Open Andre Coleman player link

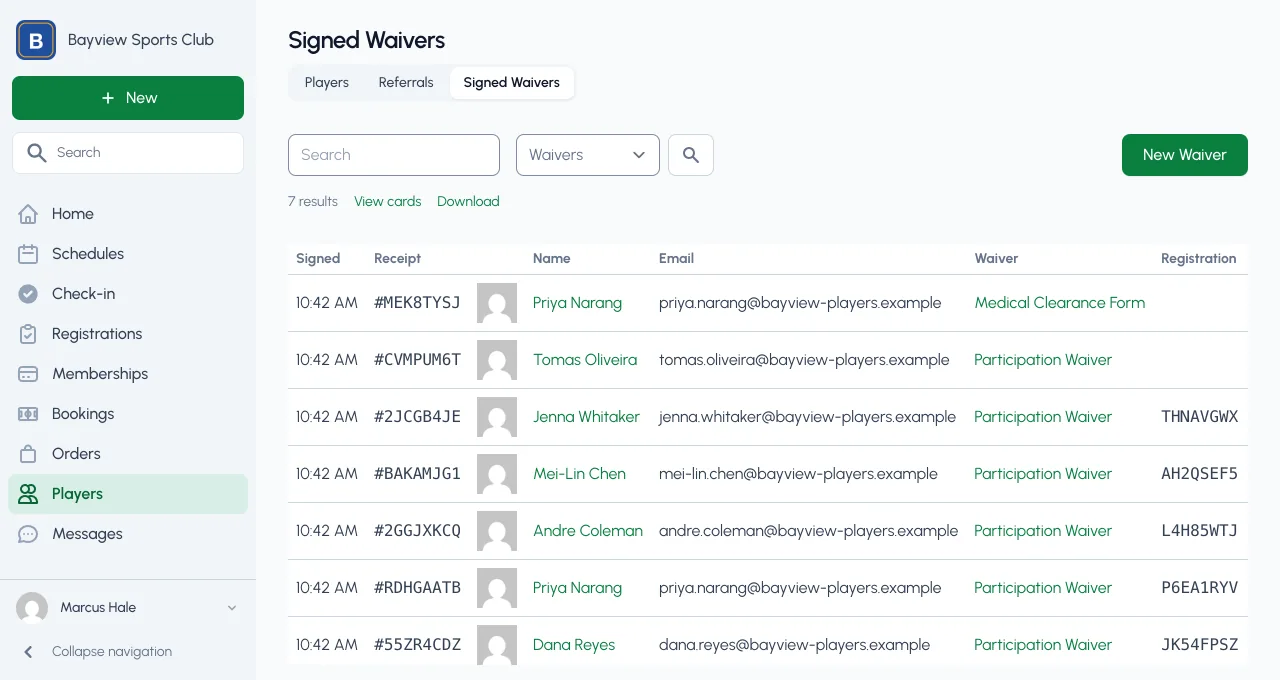(x=588, y=531)
